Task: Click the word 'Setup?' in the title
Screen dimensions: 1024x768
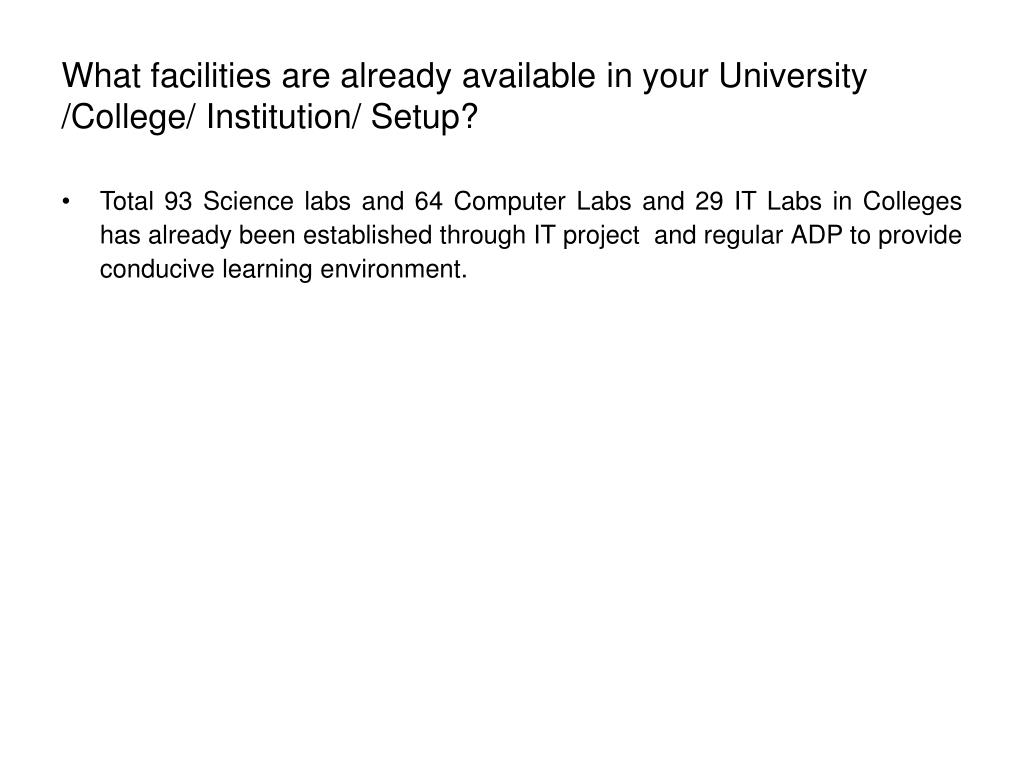Action: (x=424, y=118)
